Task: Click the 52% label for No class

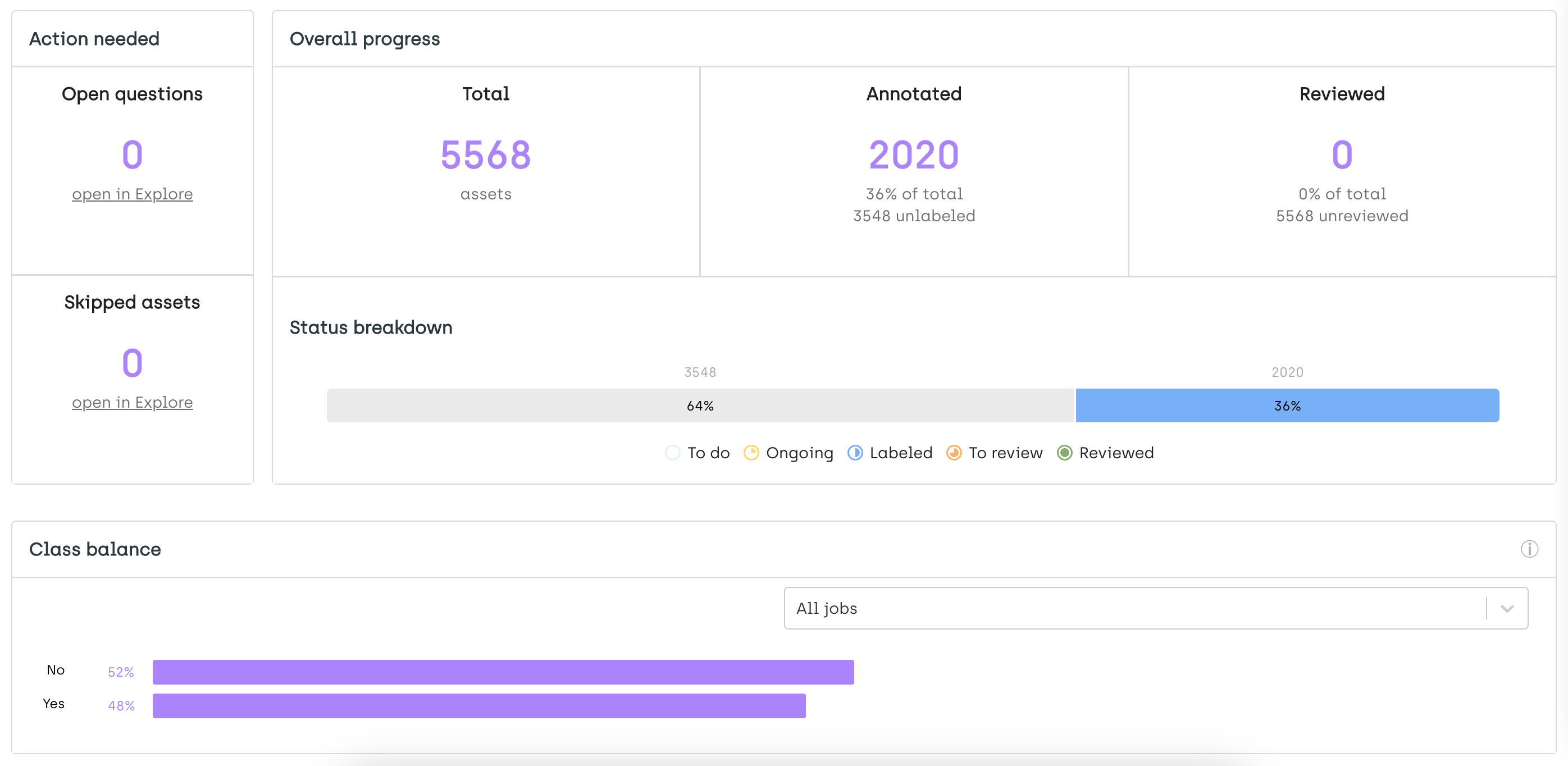Action: click(x=121, y=672)
